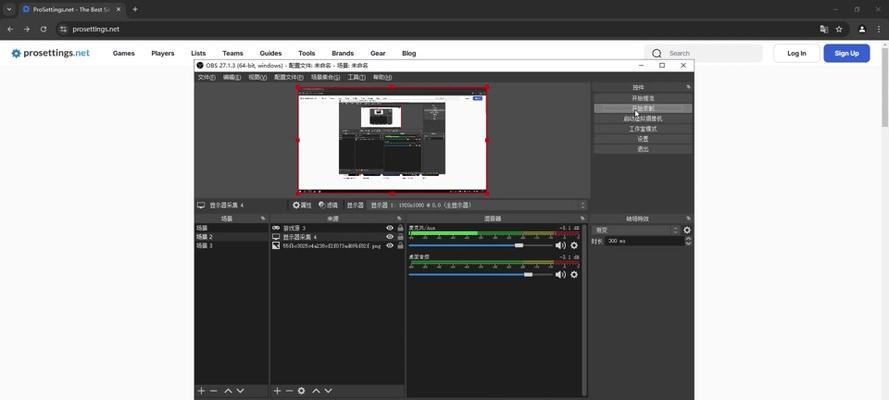Click the prosettings.net logo

pos(50,53)
